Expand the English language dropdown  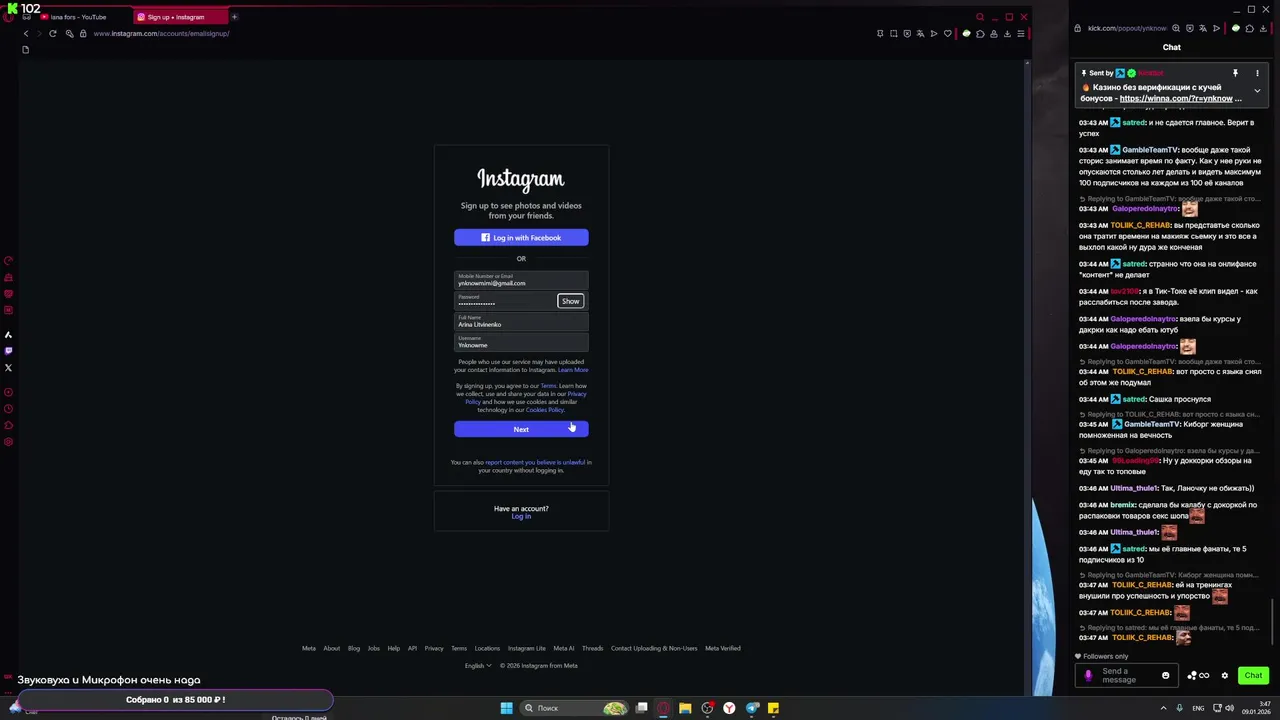click(478, 666)
